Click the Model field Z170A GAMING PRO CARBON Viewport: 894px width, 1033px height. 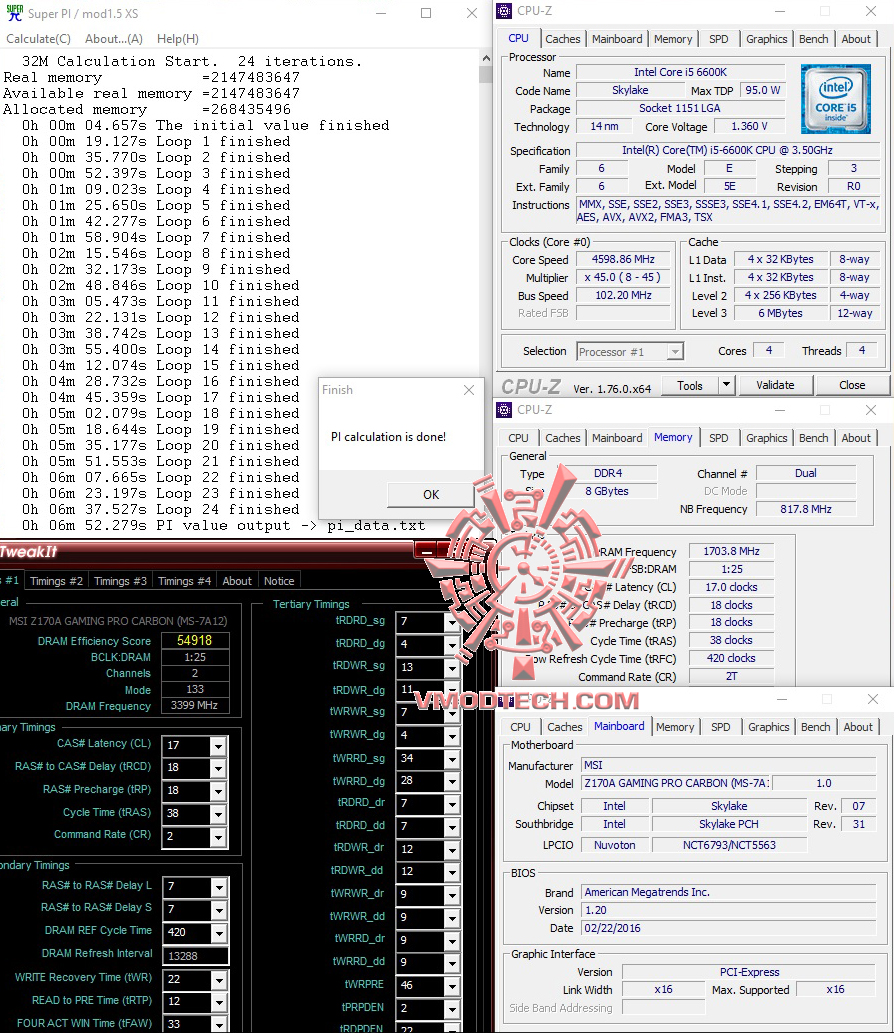click(x=677, y=783)
